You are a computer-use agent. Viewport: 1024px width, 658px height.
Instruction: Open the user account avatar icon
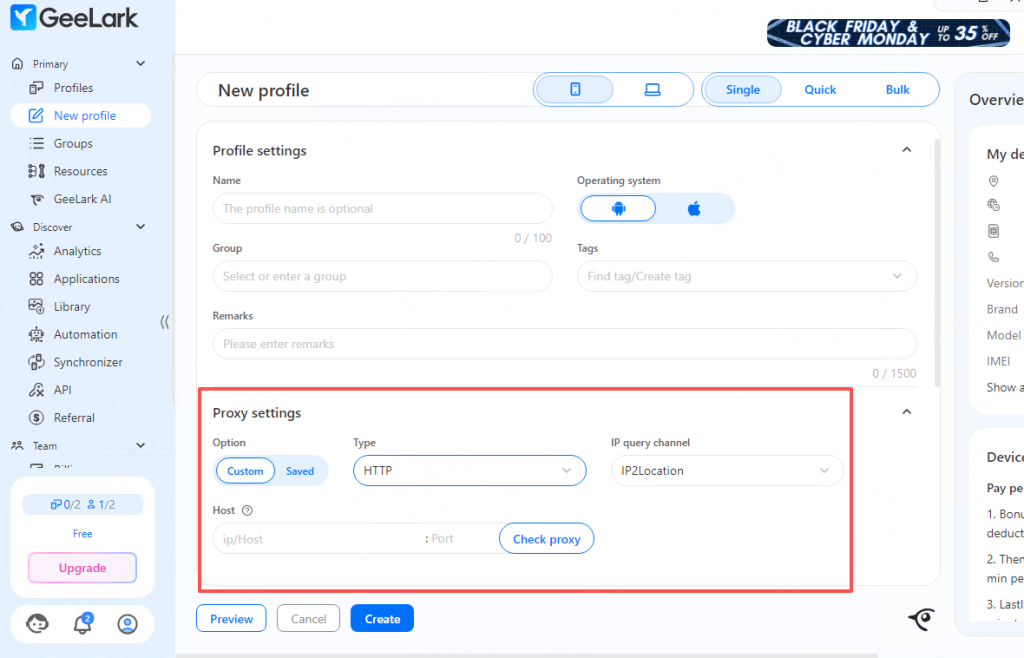(x=127, y=624)
